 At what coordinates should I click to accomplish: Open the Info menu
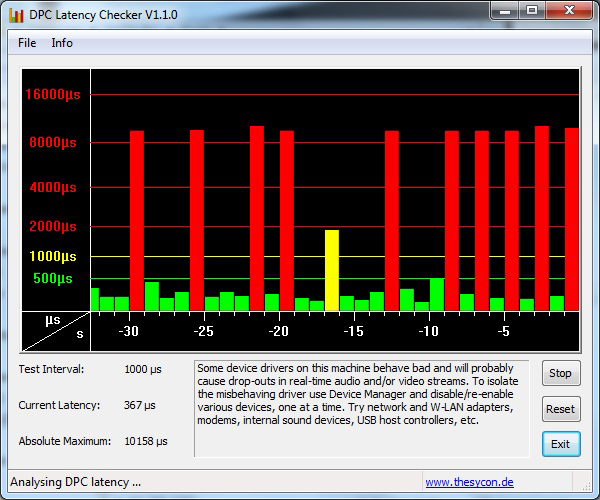coord(62,43)
